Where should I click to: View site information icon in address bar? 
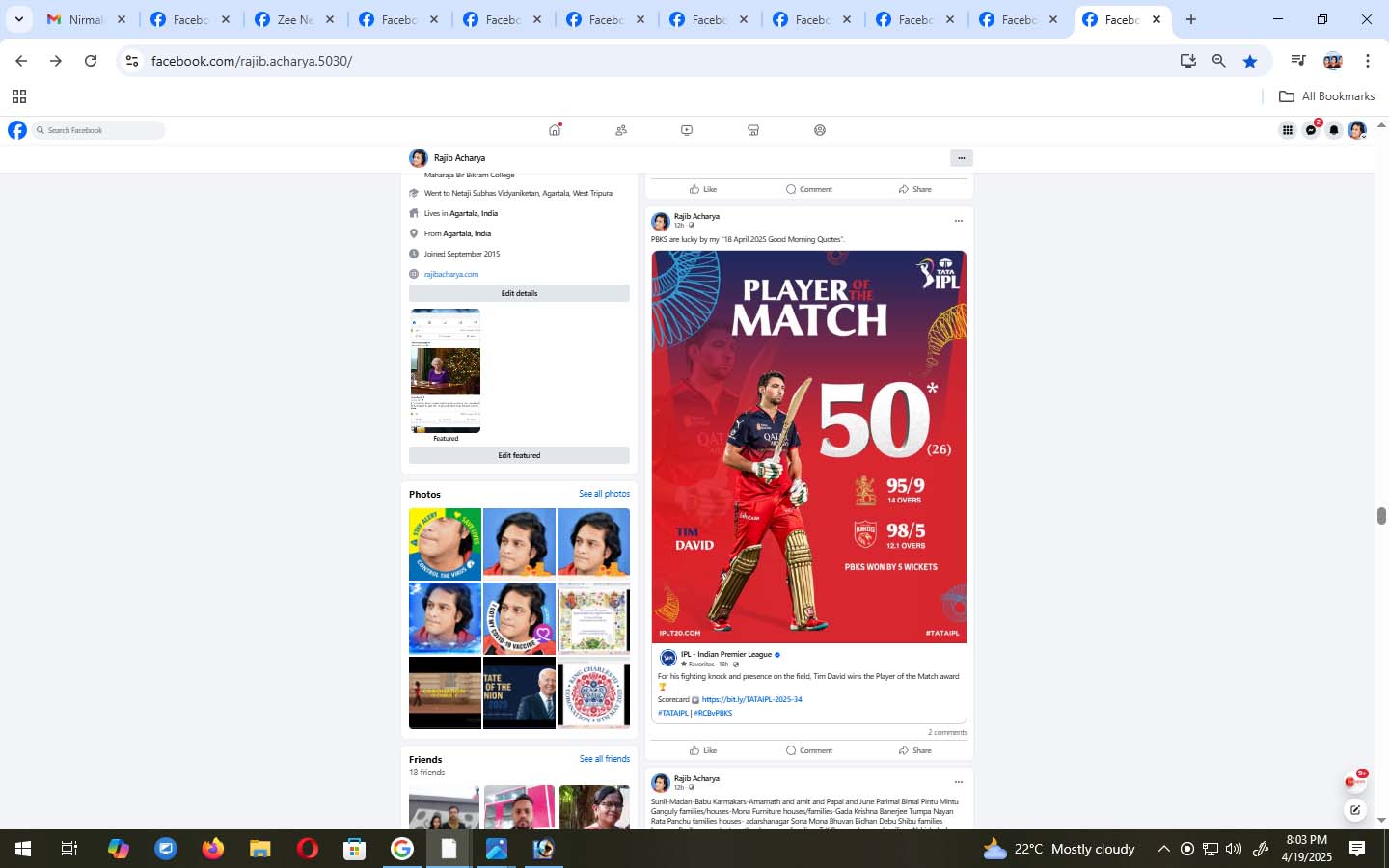[132, 61]
